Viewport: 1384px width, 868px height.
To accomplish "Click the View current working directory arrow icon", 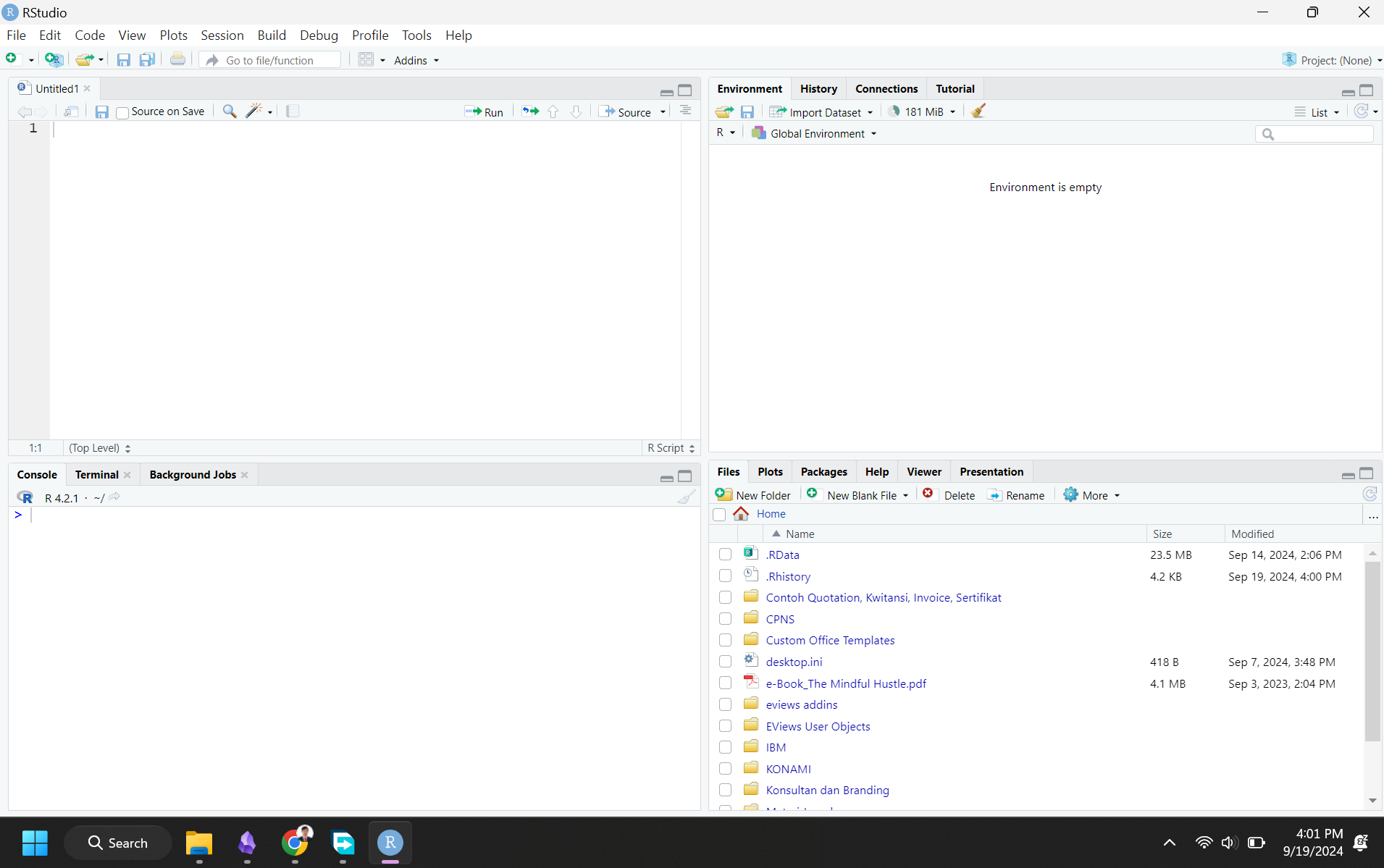I will coord(114,497).
